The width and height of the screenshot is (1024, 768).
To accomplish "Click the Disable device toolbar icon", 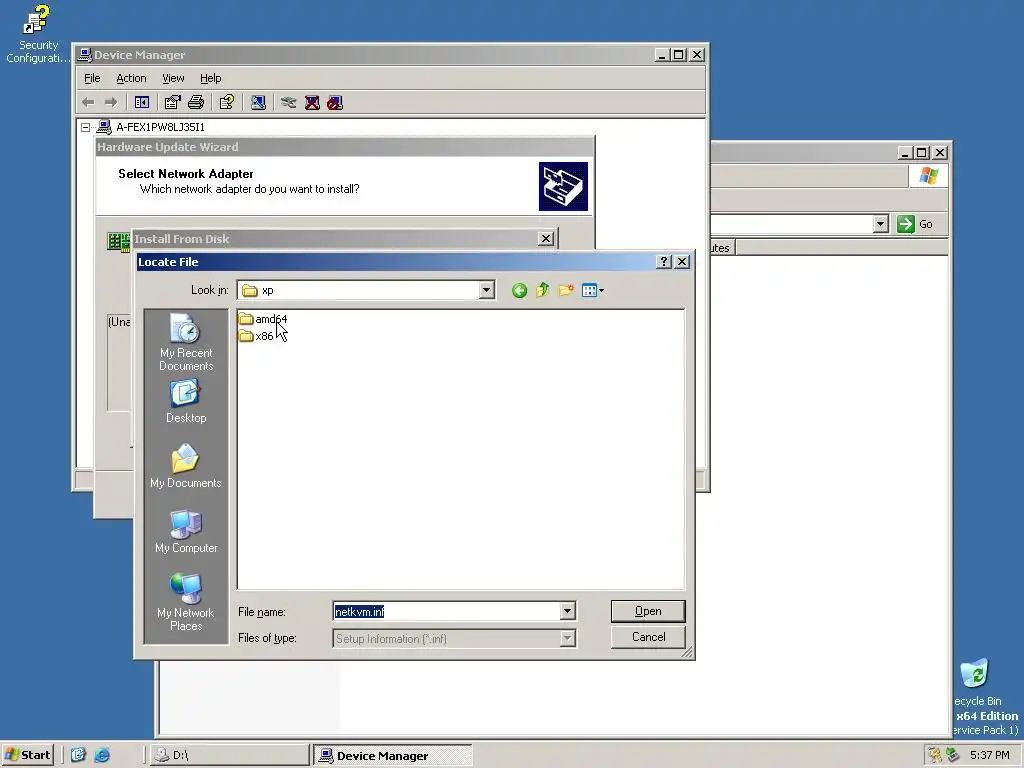I will click(x=335, y=103).
